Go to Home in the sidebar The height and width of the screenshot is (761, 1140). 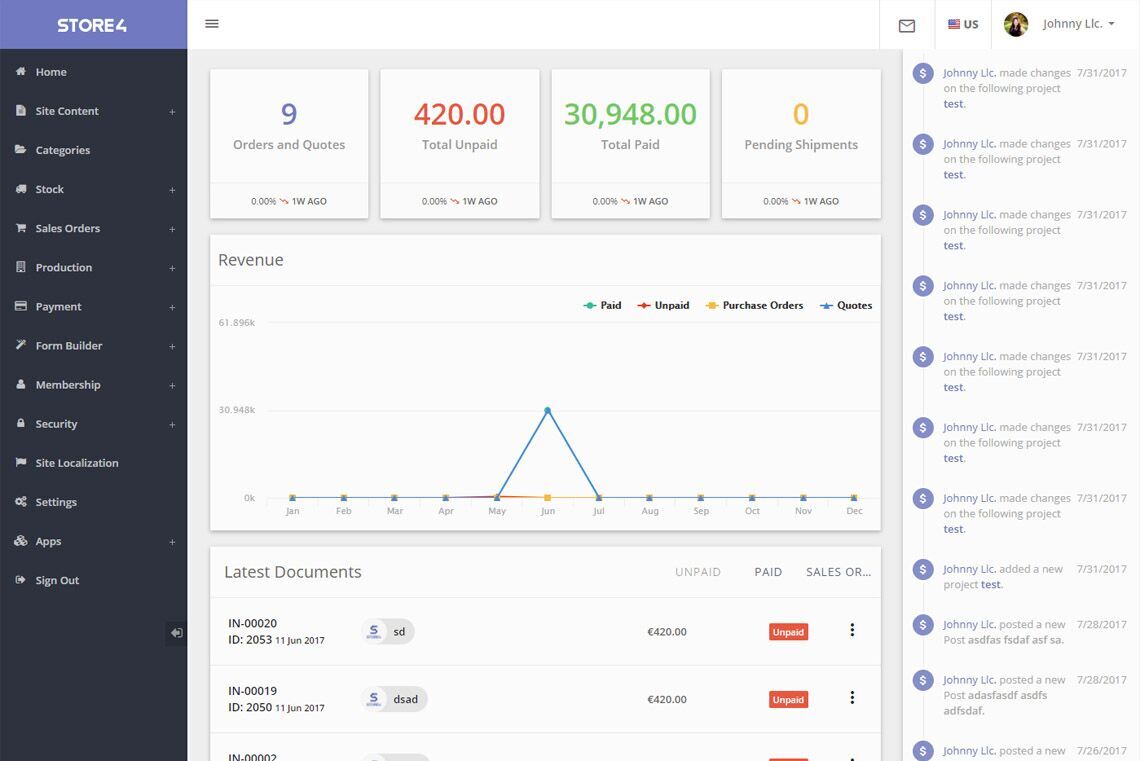click(x=51, y=72)
